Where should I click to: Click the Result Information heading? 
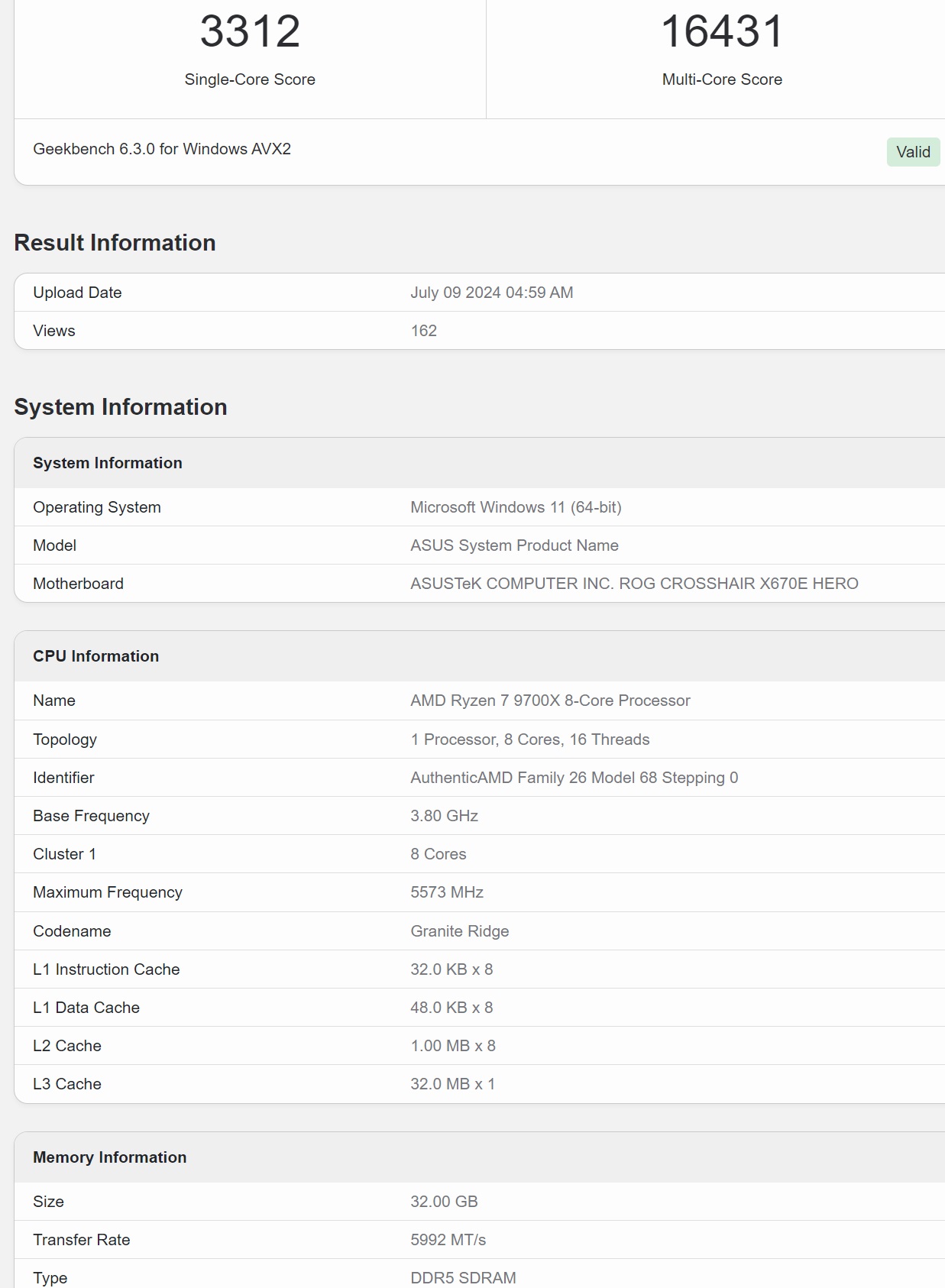(x=115, y=243)
